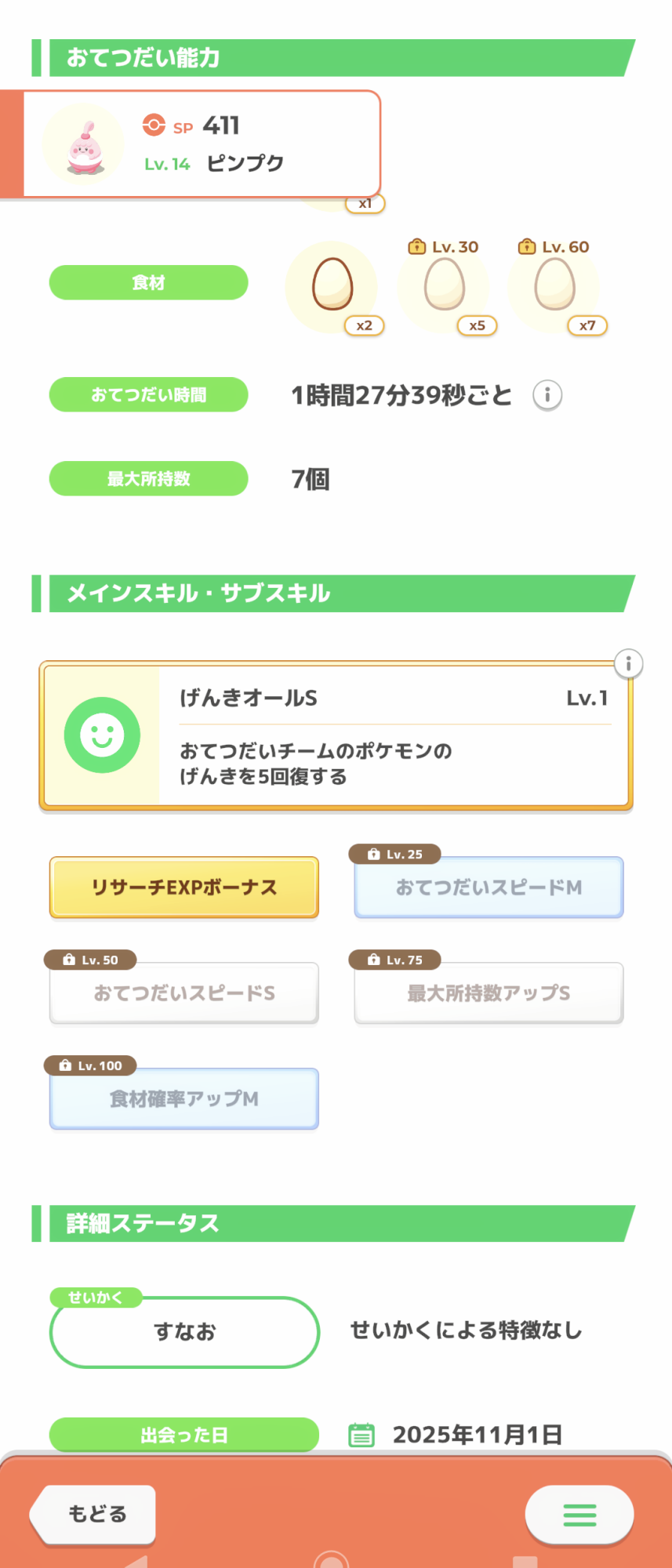Viewport: 672px width, 1568px height.
Task: Tap info icon beside helping time
Action: (547, 395)
